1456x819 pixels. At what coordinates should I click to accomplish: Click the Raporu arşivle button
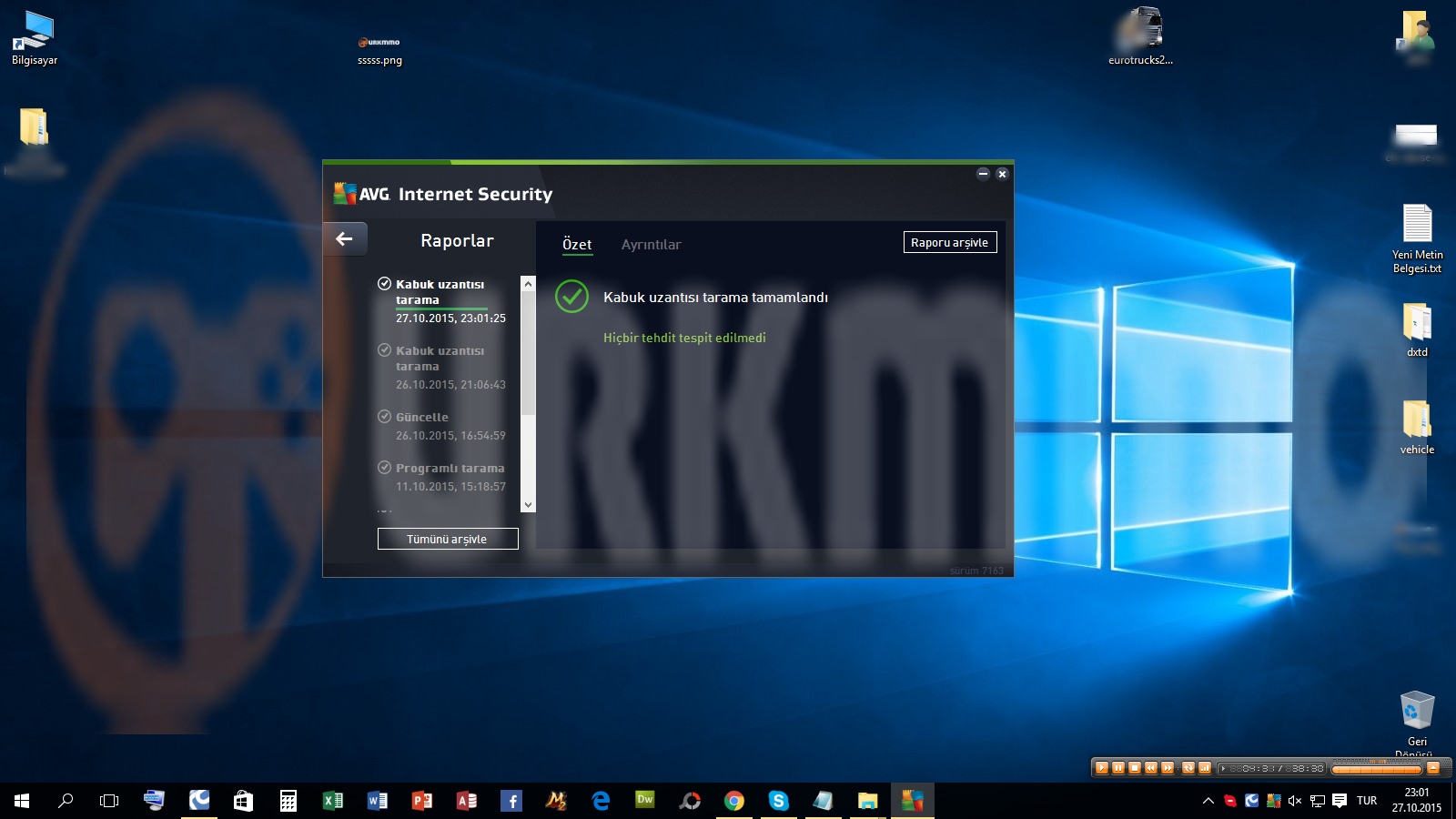950,242
